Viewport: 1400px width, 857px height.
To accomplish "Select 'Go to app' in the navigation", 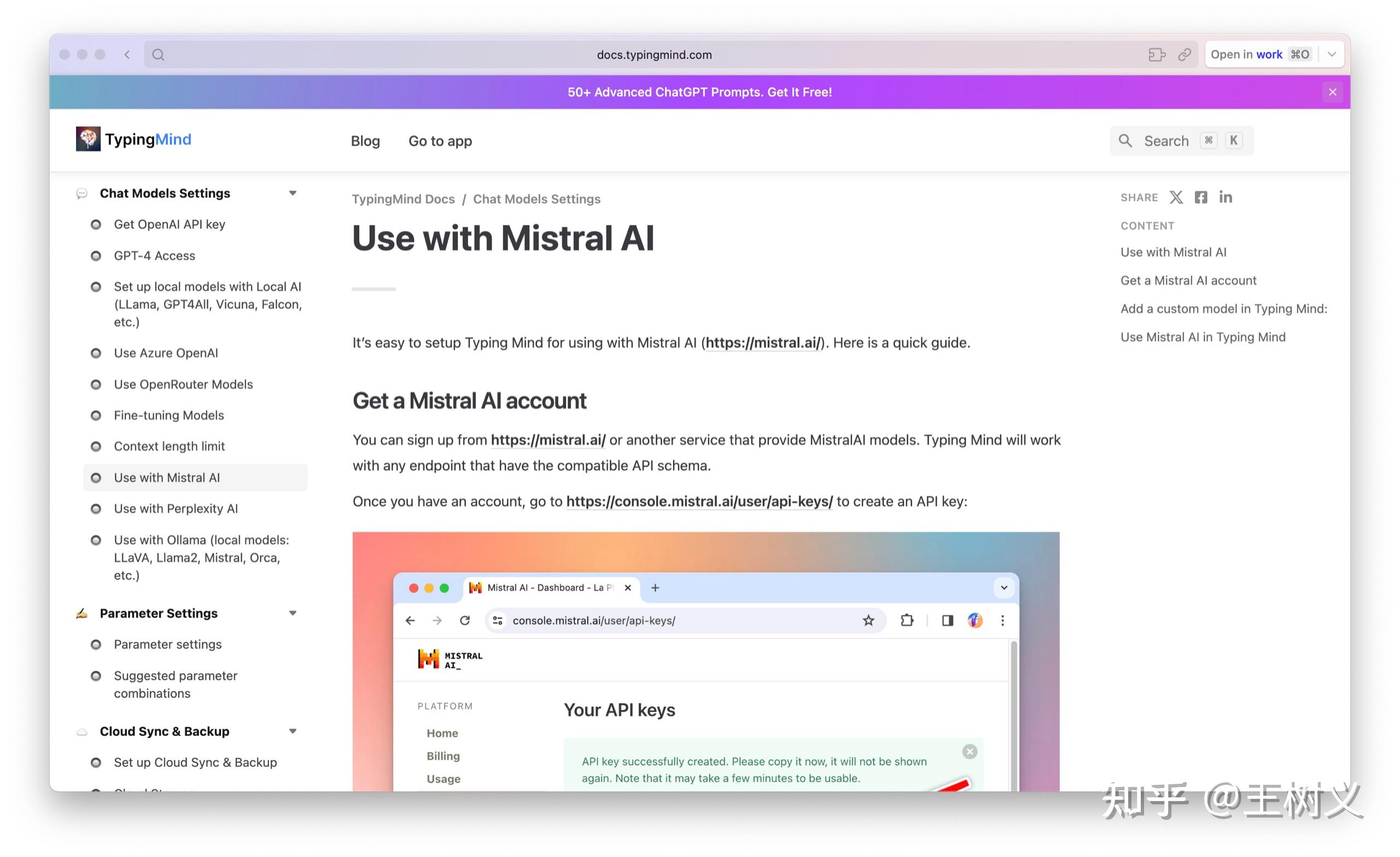I will pos(440,141).
